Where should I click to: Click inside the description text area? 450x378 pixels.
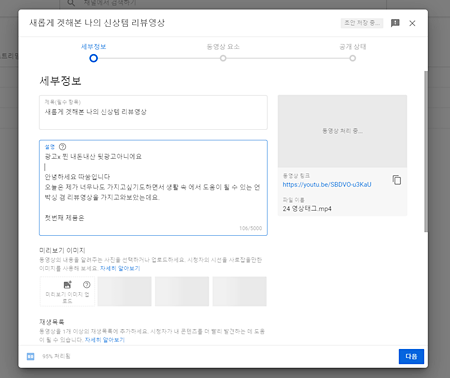(153, 188)
